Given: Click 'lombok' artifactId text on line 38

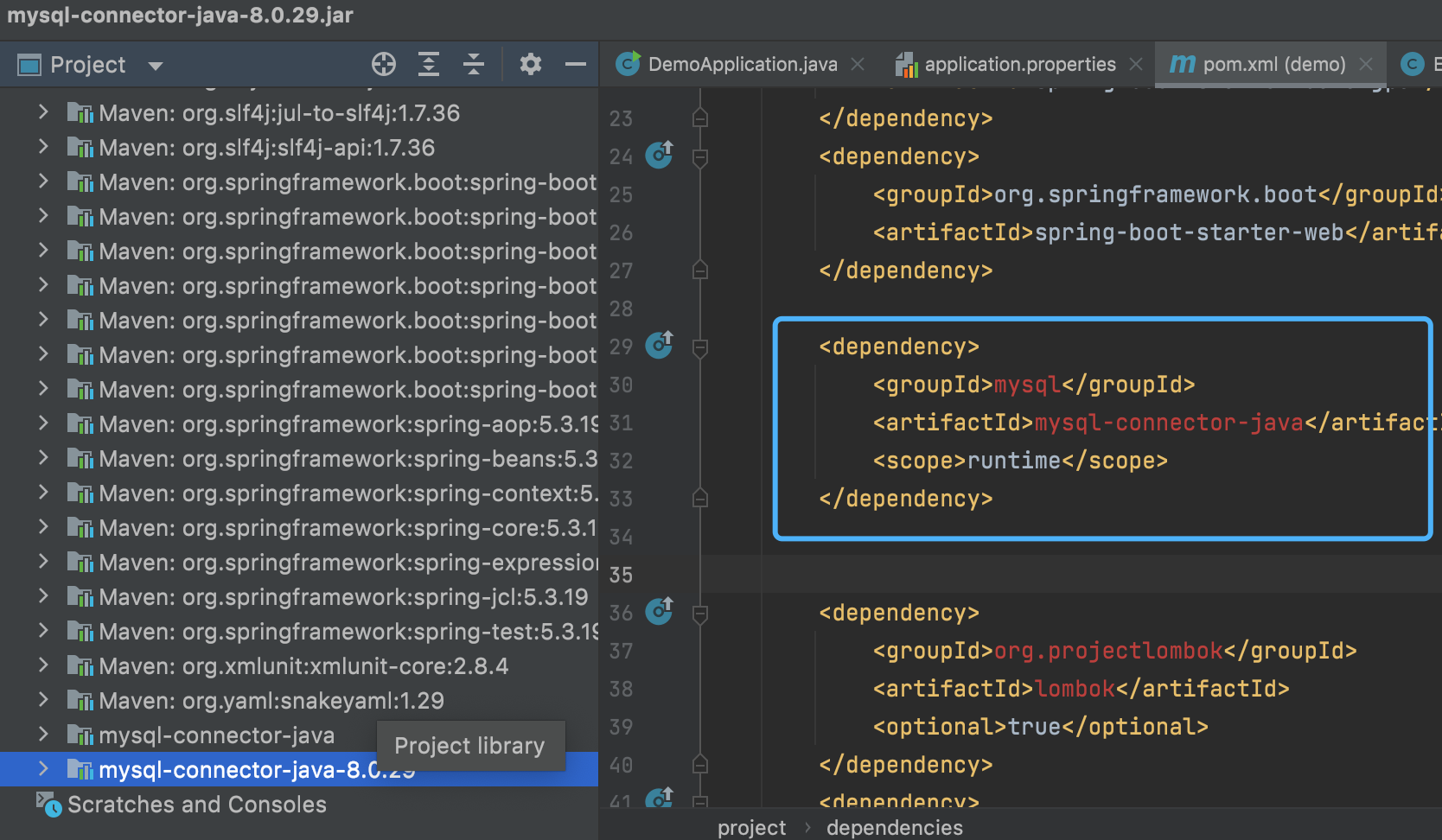Looking at the screenshot, I should pos(1075,689).
